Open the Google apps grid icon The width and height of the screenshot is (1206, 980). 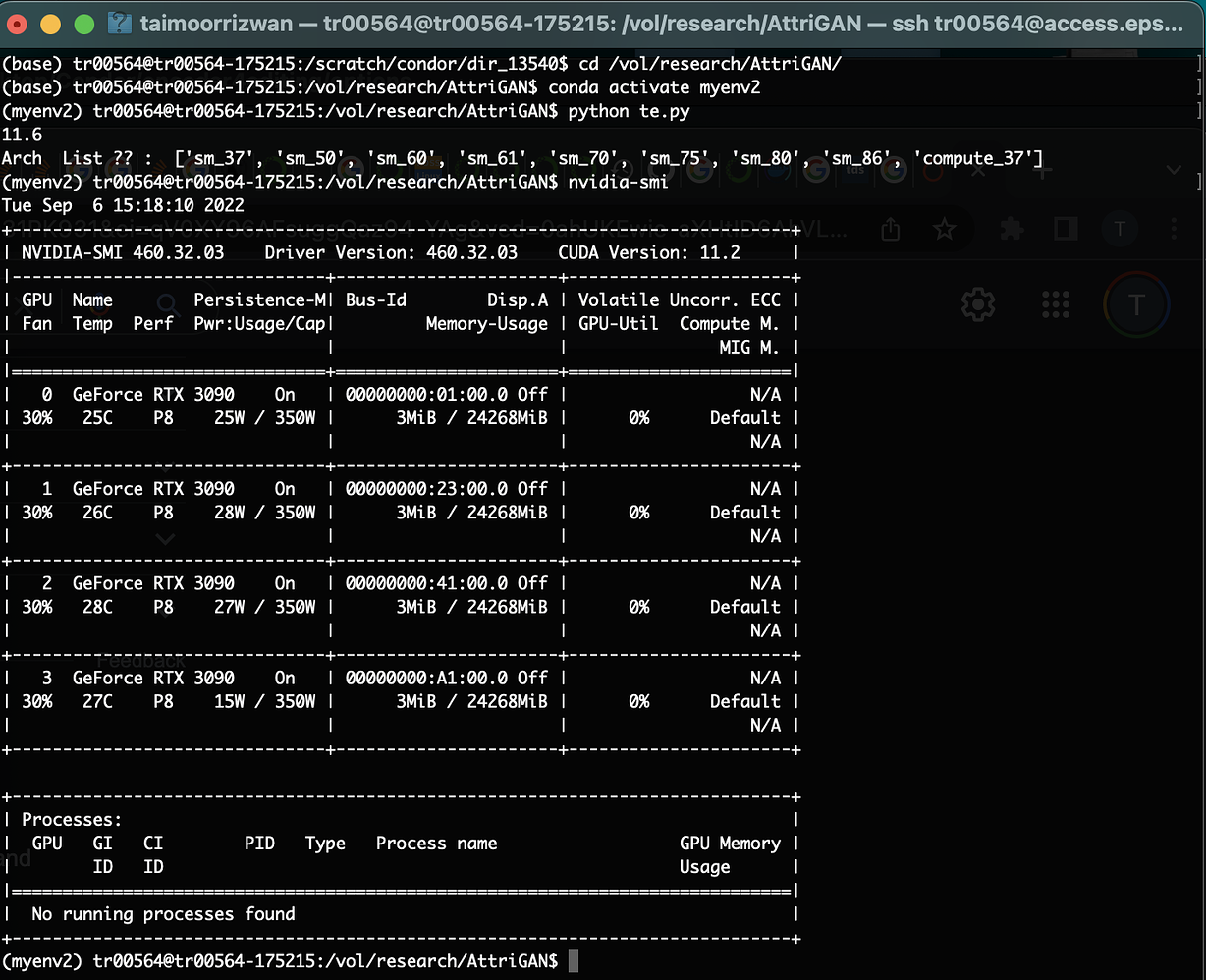(1055, 304)
